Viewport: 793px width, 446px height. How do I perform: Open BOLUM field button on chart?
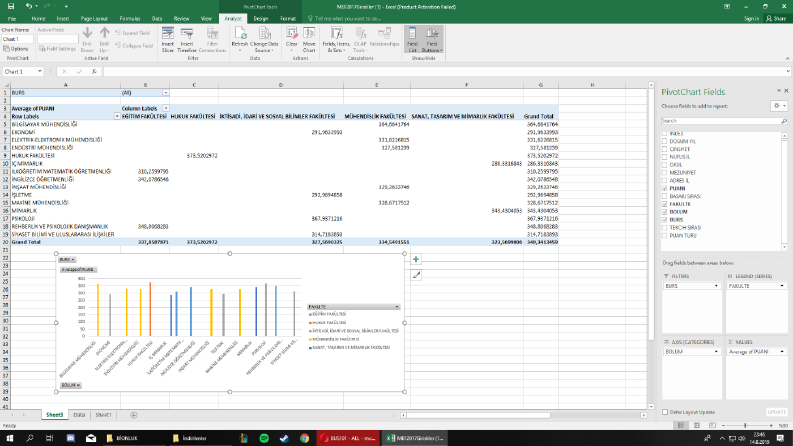70,385
